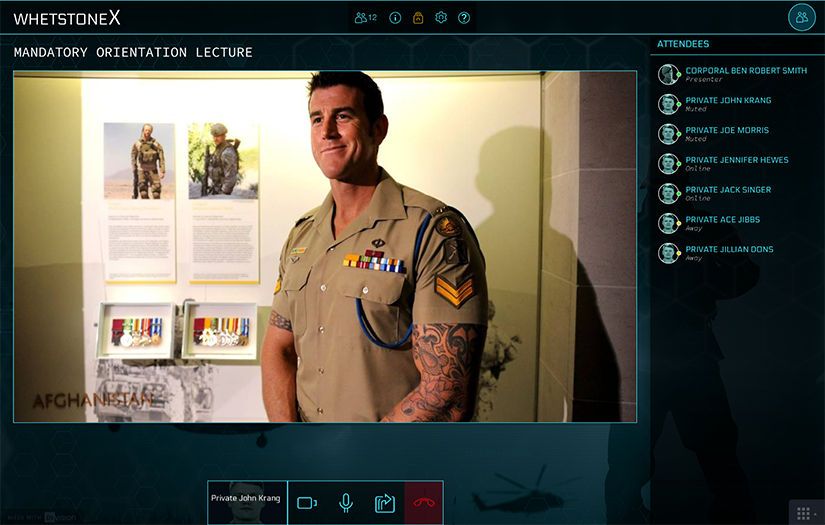825x525 pixels.
Task: Click the share screen icon
Action: coord(385,503)
